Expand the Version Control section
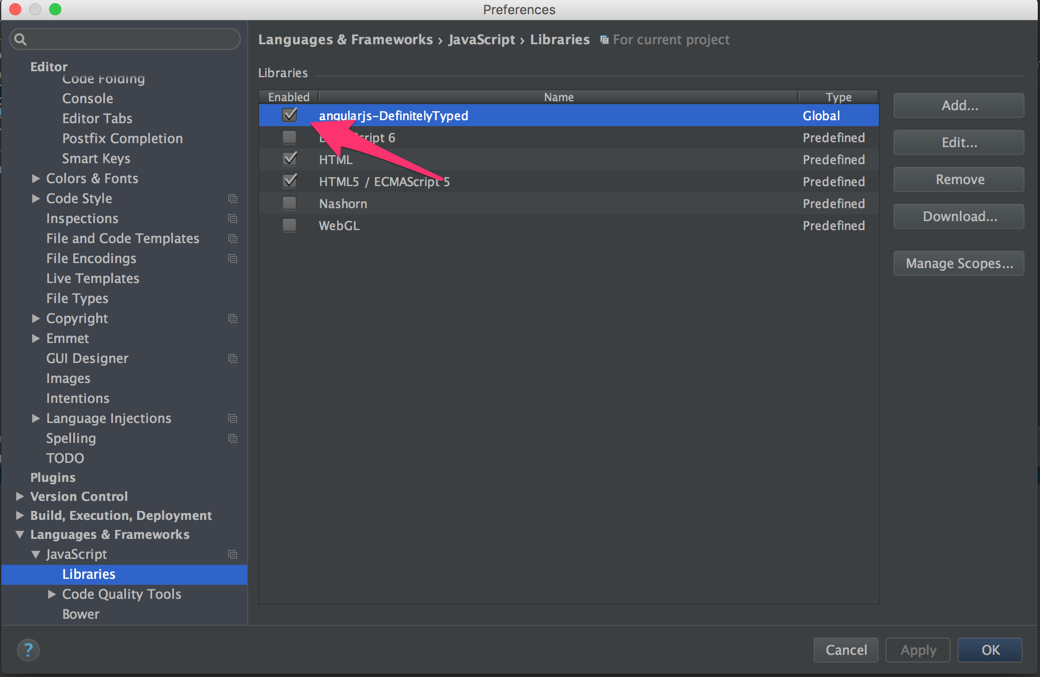Image resolution: width=1040 pixels, height=677 pixels. [x=20, y=496]
